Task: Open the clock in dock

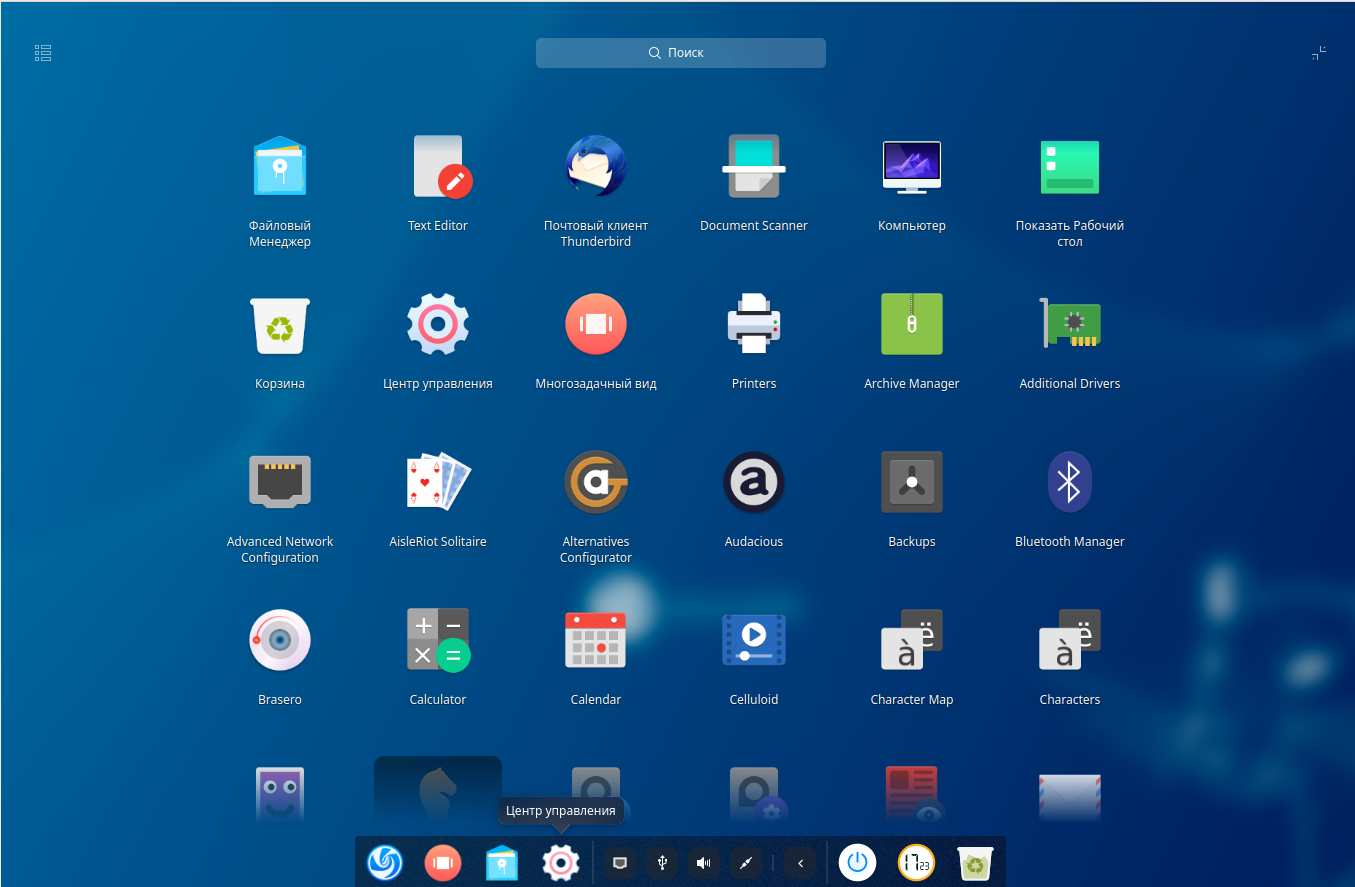Action: click(x=916, y=862)
